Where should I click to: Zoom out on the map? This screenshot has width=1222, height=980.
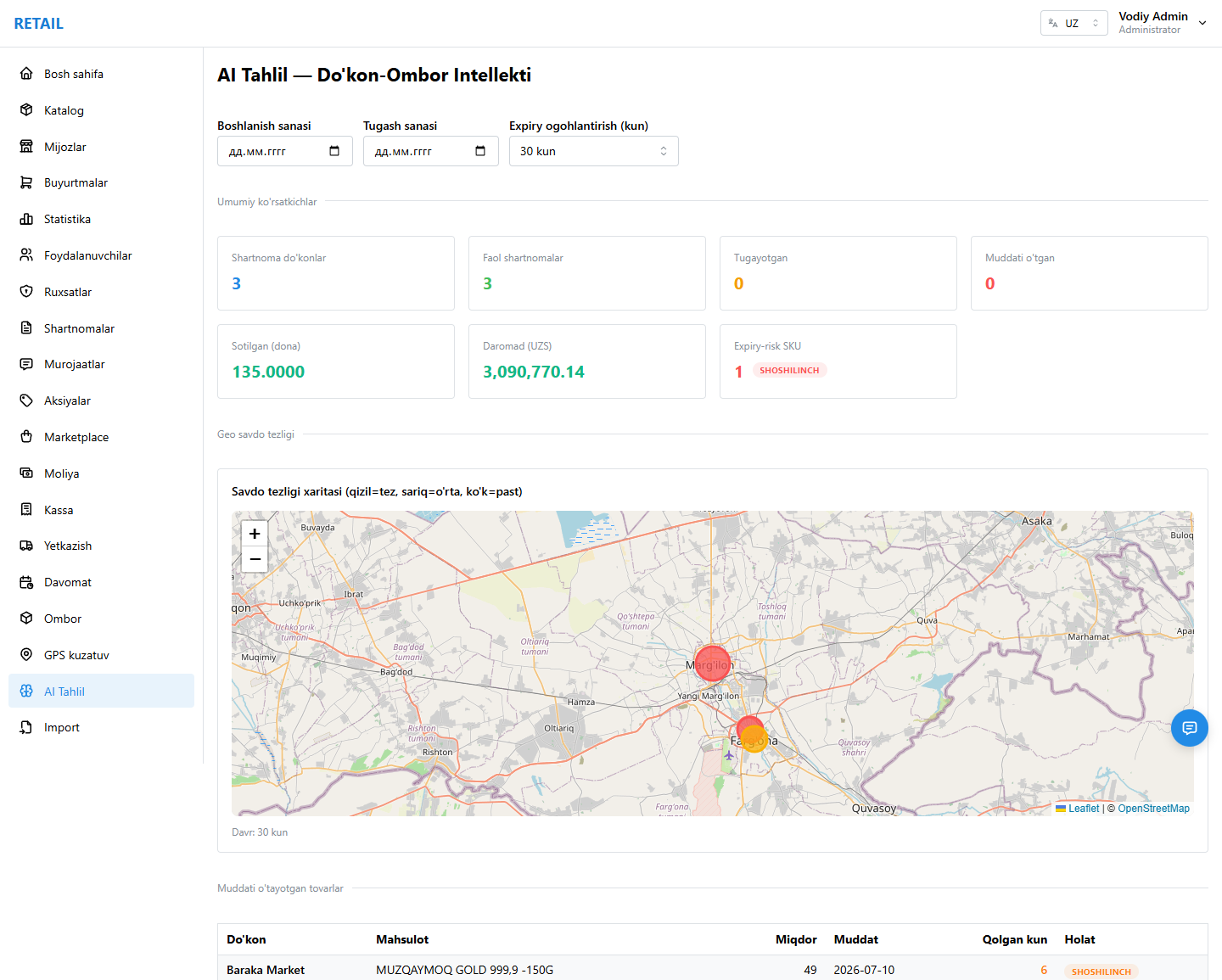[x=255, y=559]
